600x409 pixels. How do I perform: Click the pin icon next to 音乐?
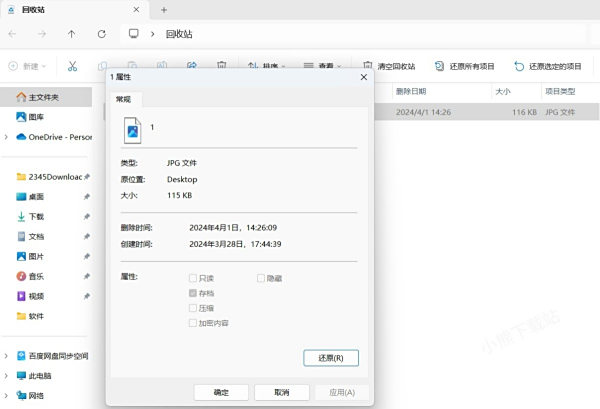pos(87,276)
